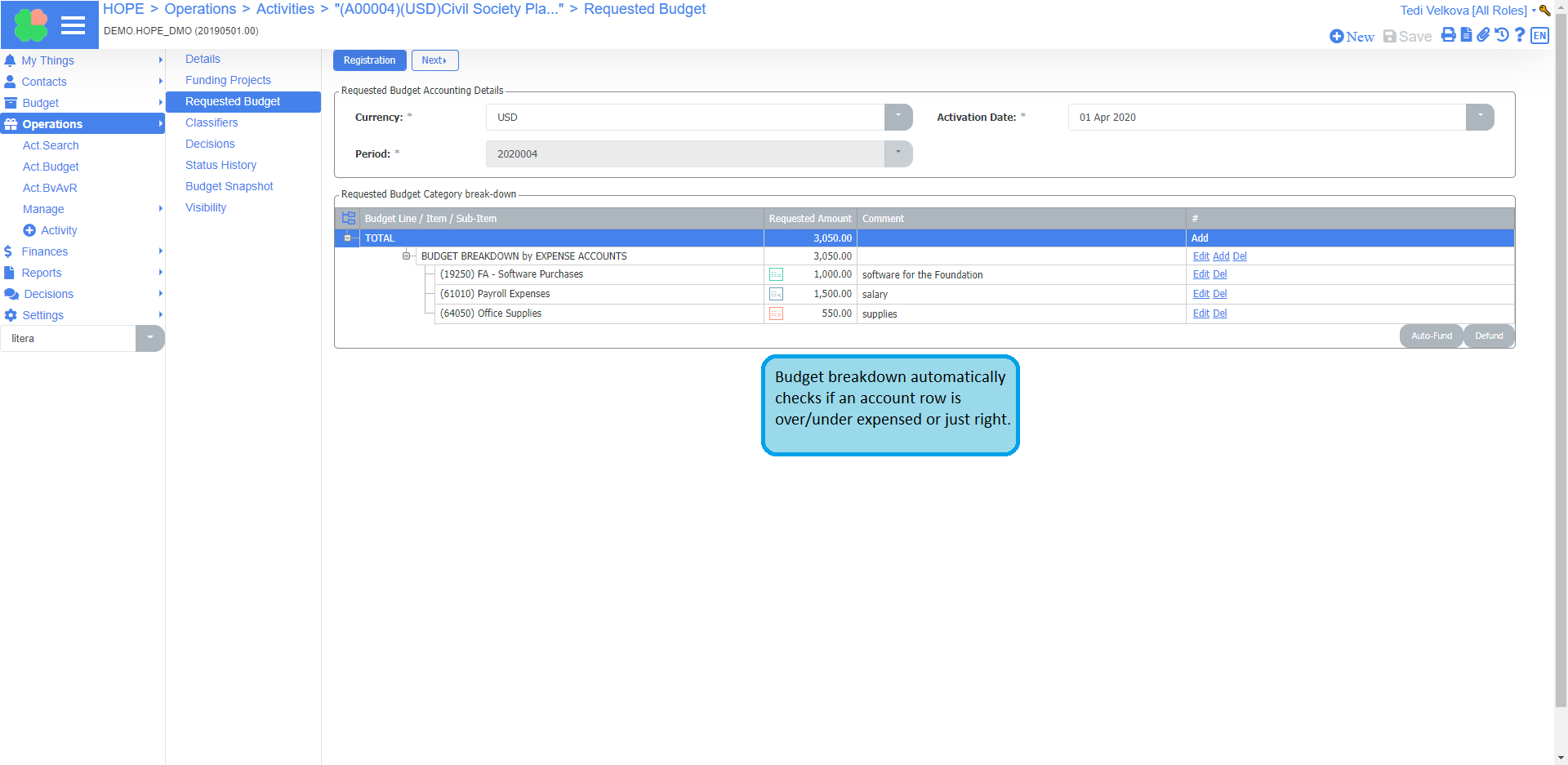Click the tree view icon in table header
This screenshot has width=1568, height=765.
[x=349, y=218]
